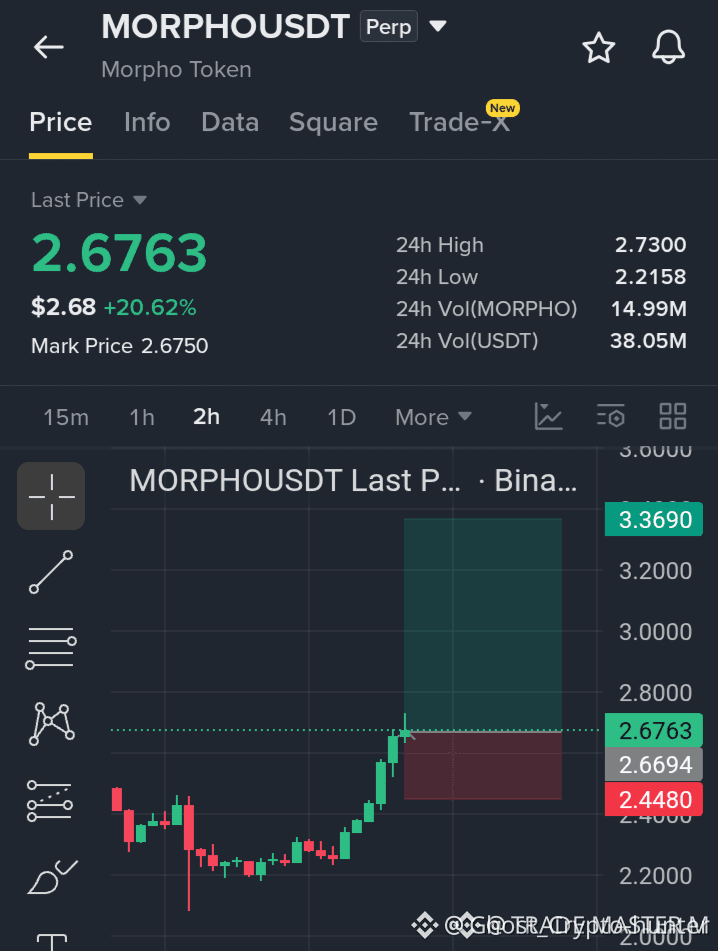Select the horizontal lines tool
Image resolution: width=718 pixels, height=951 pixels.
[x=51, y=648]
